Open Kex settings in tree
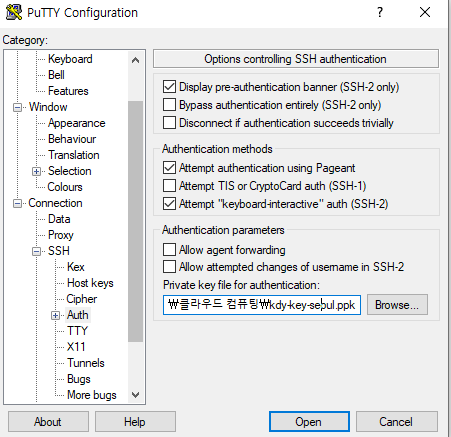The image size is (451, 437). [x=76, y=267]
